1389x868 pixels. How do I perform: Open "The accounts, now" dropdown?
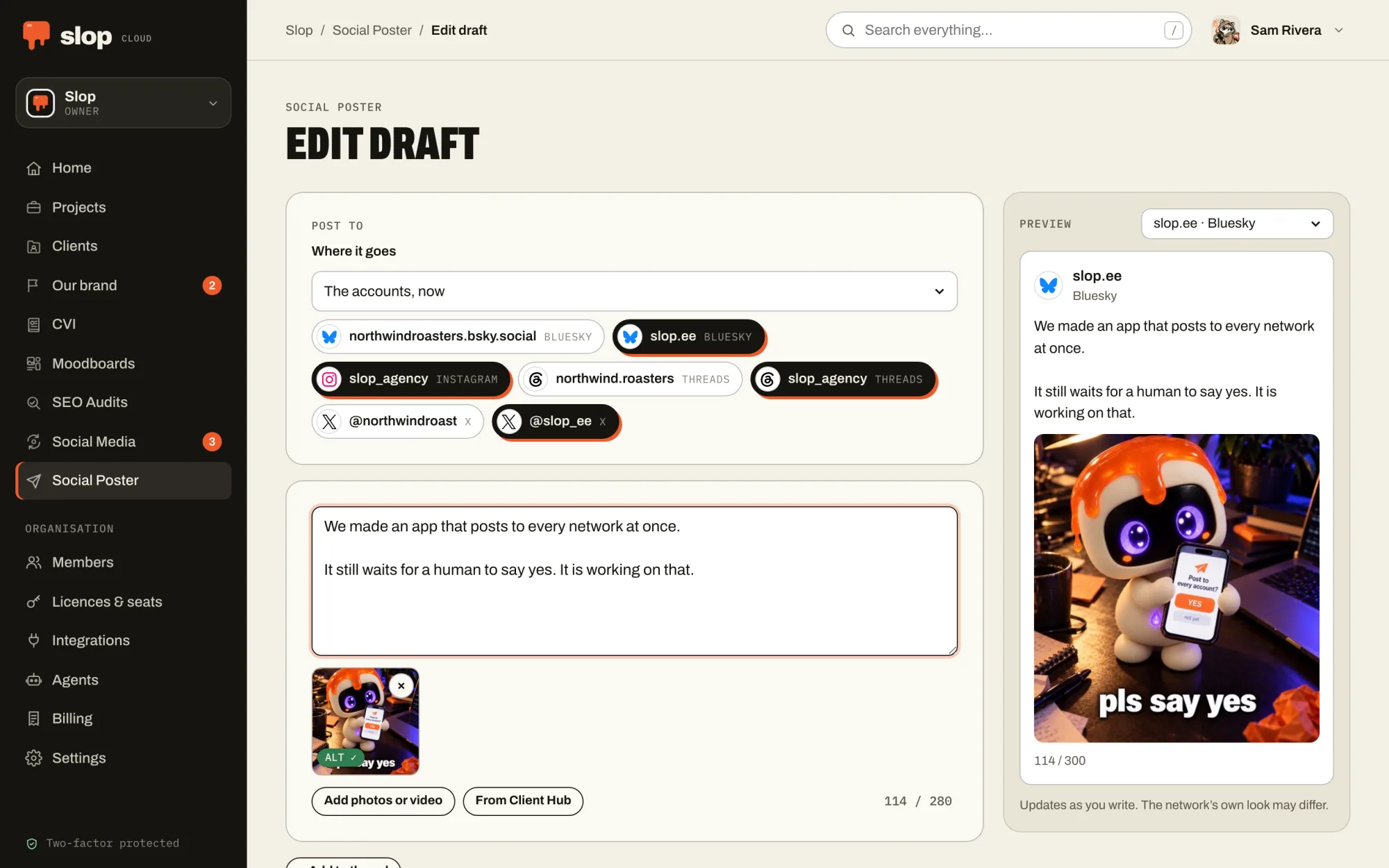coord(634,292)
